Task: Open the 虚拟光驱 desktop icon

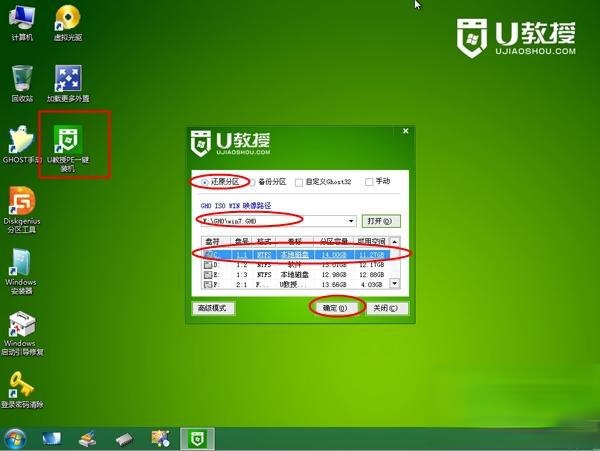Action: 68,23
